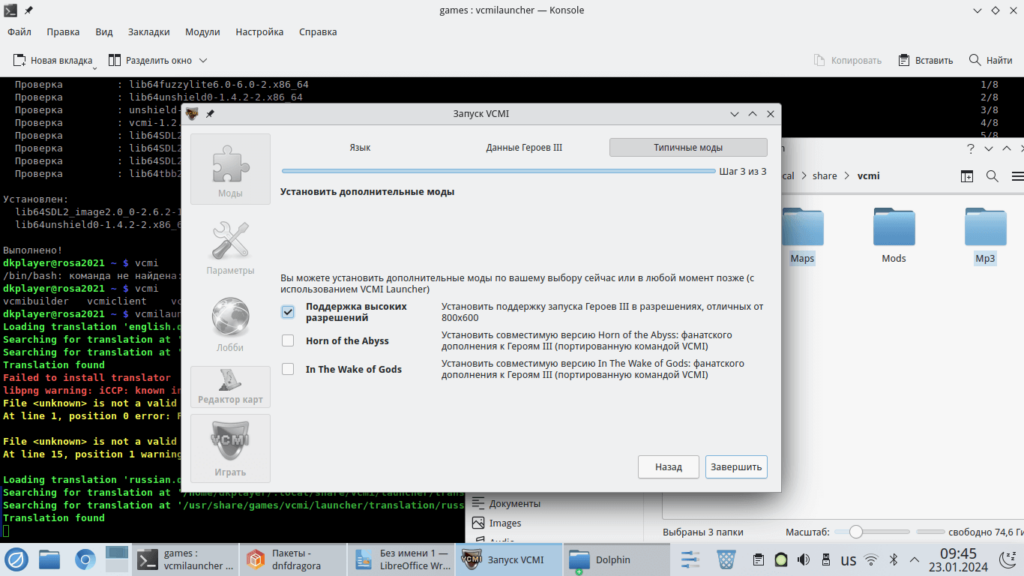The image size is (1024, 576).
Task: Launch the Chromium browser from taskbar
Action: point(84,560)
